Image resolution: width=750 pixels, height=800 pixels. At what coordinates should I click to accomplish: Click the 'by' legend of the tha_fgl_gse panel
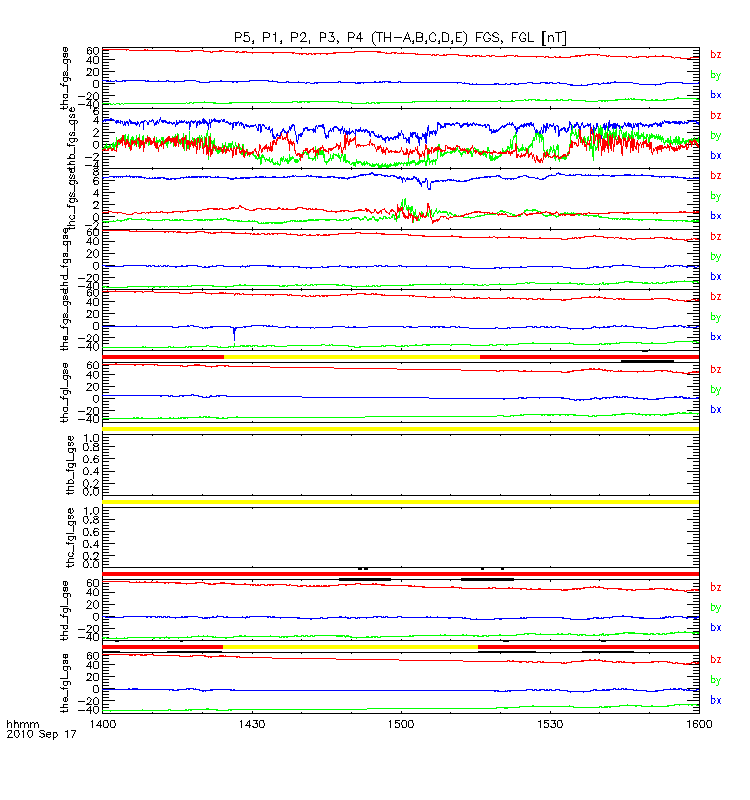click(x=715, y=390)
